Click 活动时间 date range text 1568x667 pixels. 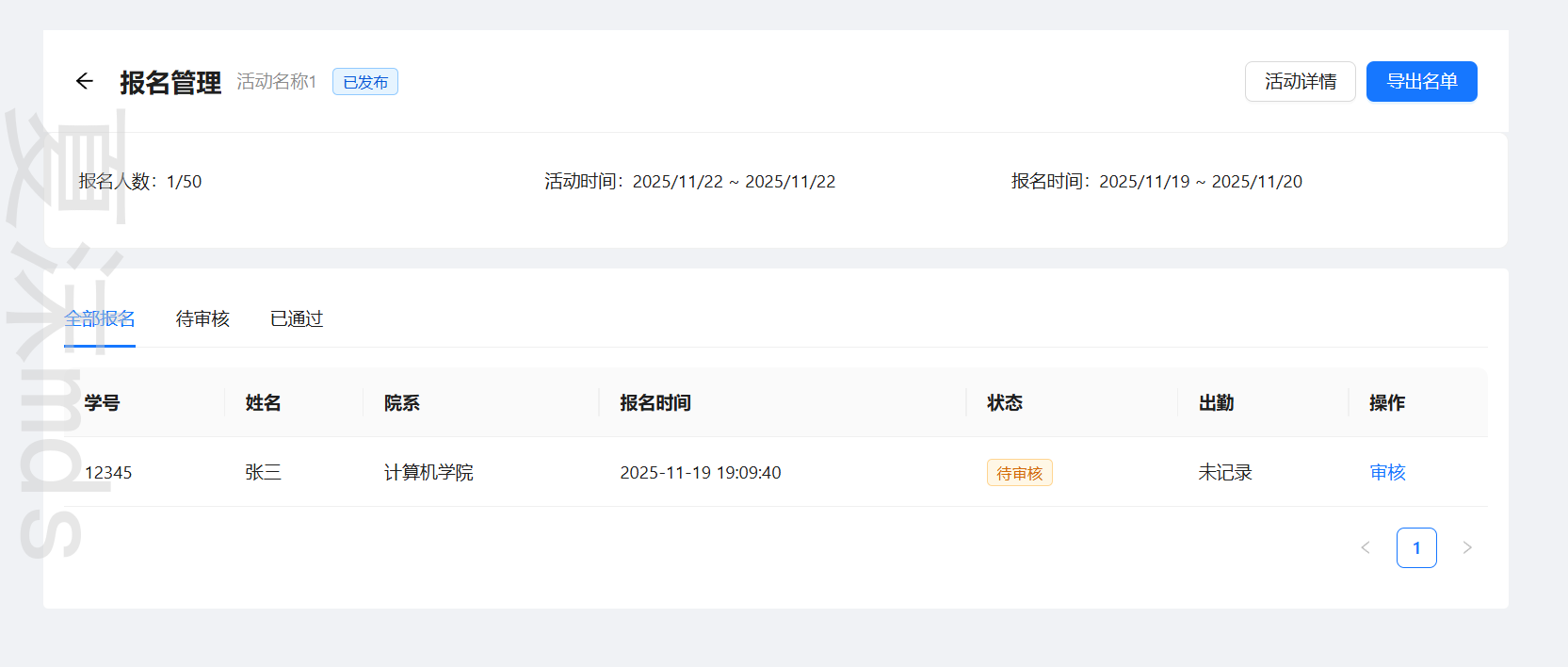coord(690,181)
